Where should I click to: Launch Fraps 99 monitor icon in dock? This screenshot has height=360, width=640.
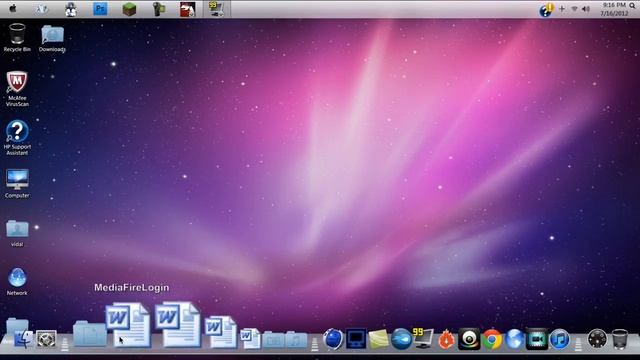(x=423, y=338)
